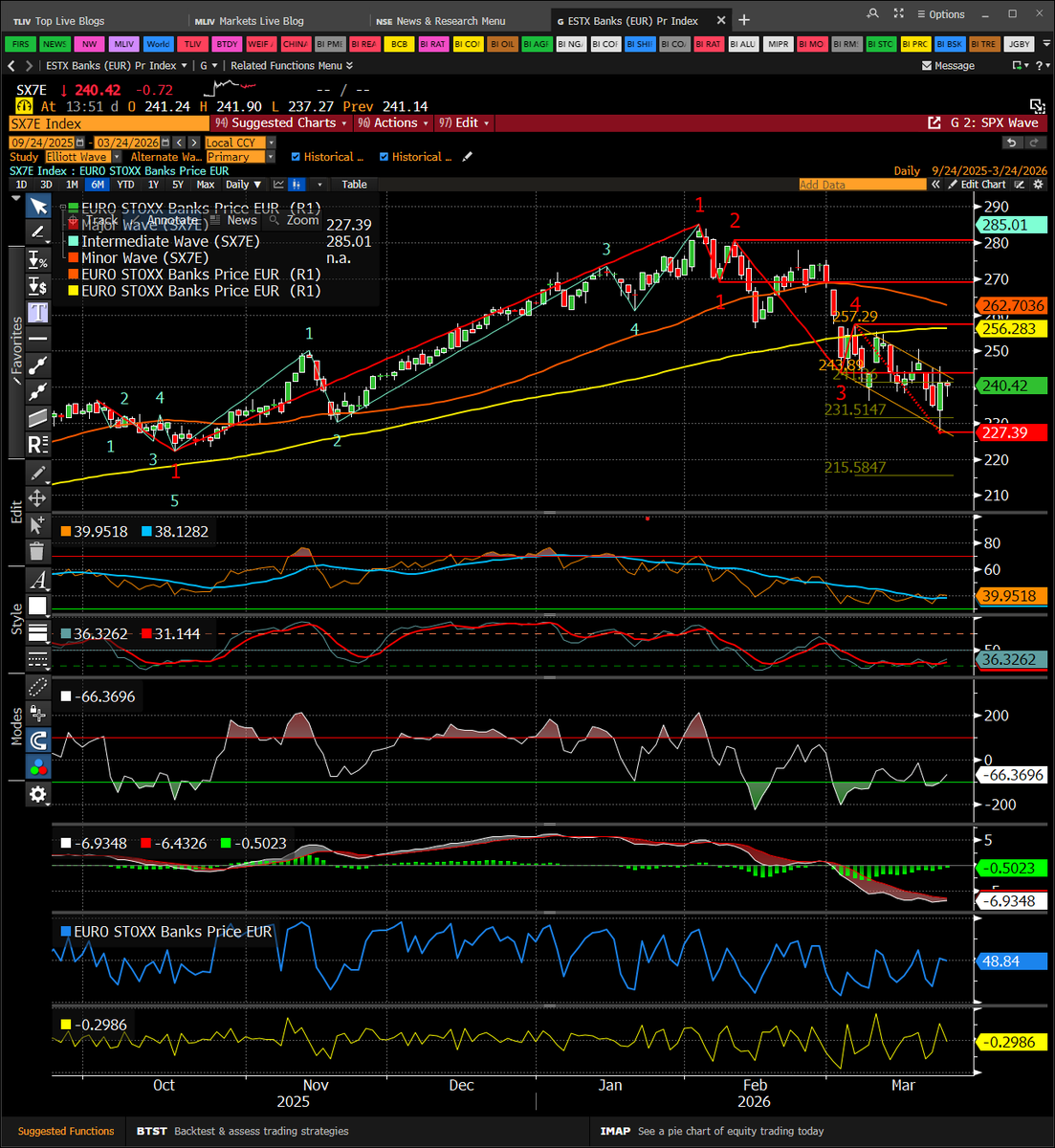This screenshot has width=1055, height=1148.
Task: Open a new tab with plus icon
Action: pyautogui.click(x=745, y=20)
